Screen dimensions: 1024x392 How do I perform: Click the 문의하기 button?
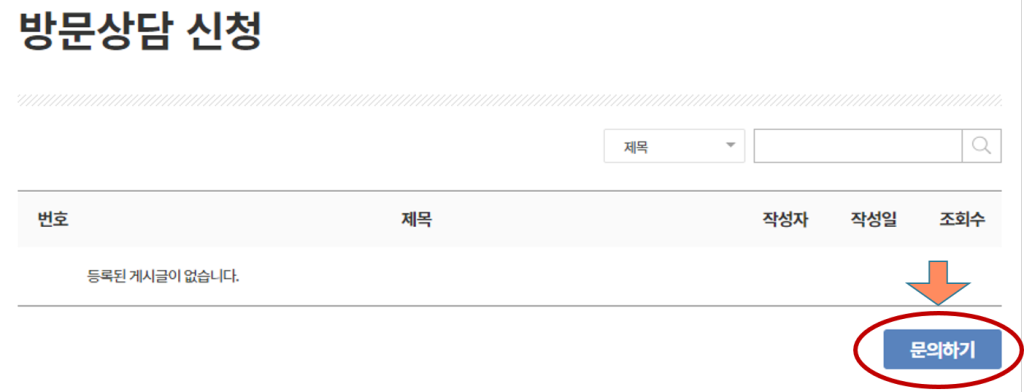pos(942,350)
